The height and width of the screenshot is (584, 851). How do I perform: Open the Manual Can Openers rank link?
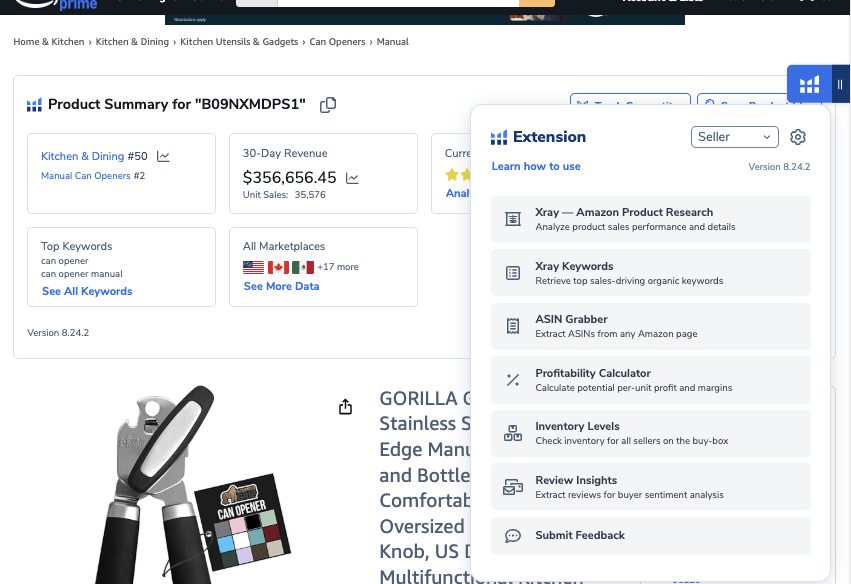[x=86, y=176]
